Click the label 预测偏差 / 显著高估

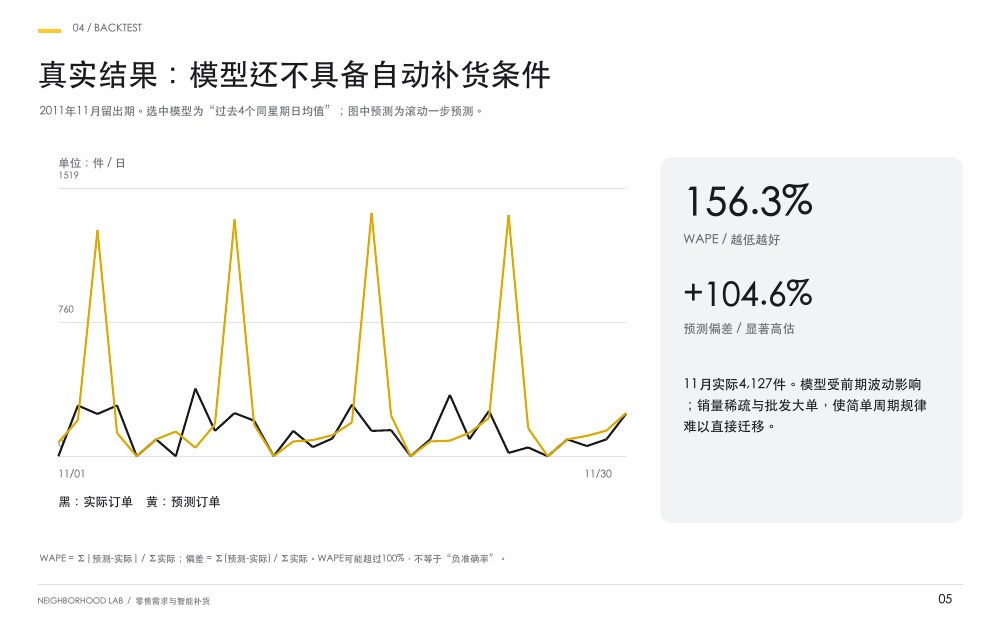739,328
